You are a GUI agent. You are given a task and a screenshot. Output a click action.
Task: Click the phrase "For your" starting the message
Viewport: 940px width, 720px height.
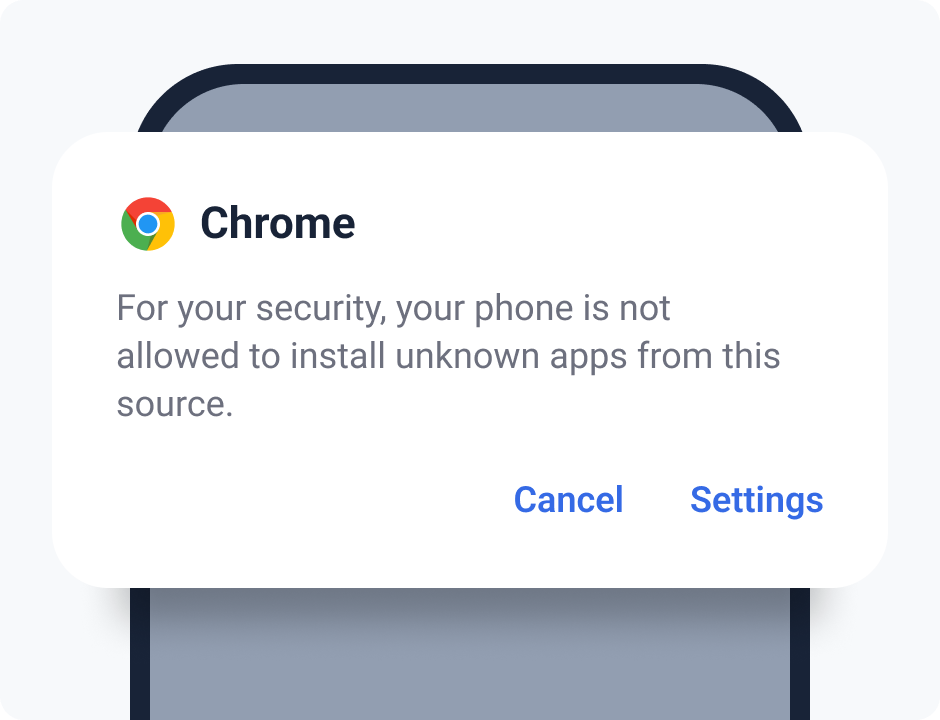tap(181, 308)
